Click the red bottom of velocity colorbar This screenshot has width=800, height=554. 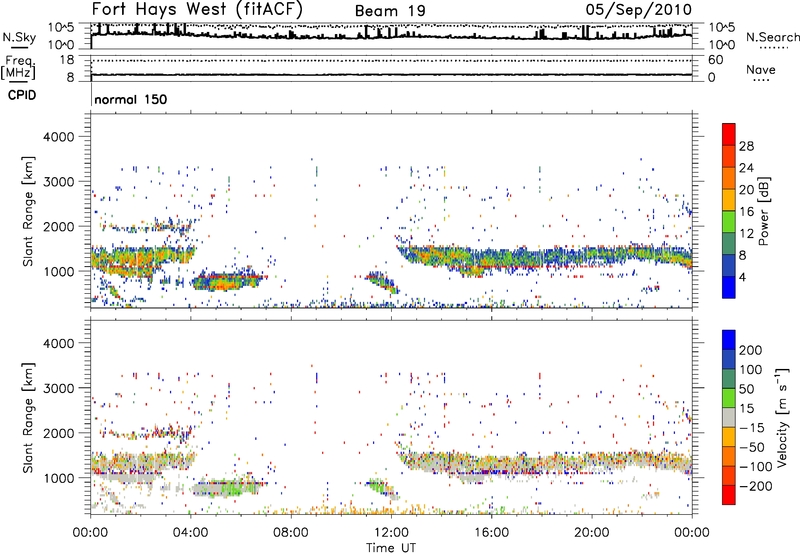pyautogui.click(x=729, y=495)
